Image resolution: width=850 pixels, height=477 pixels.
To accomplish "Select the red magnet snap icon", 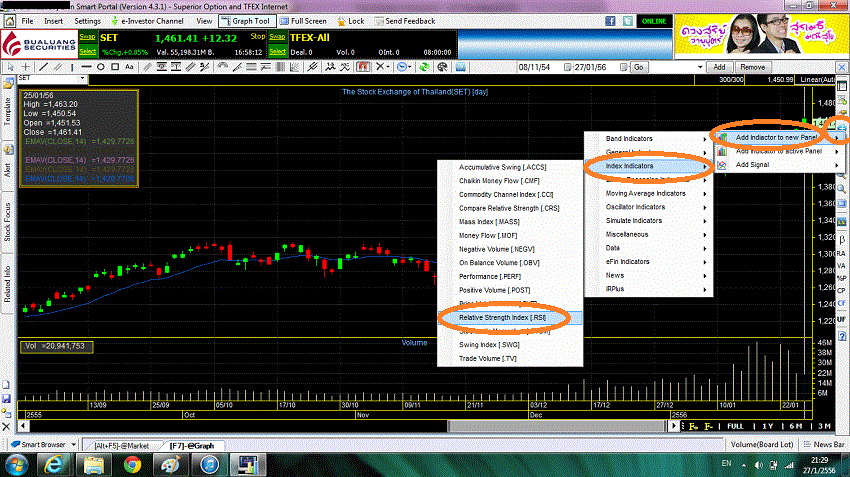I will coord(363,67).
